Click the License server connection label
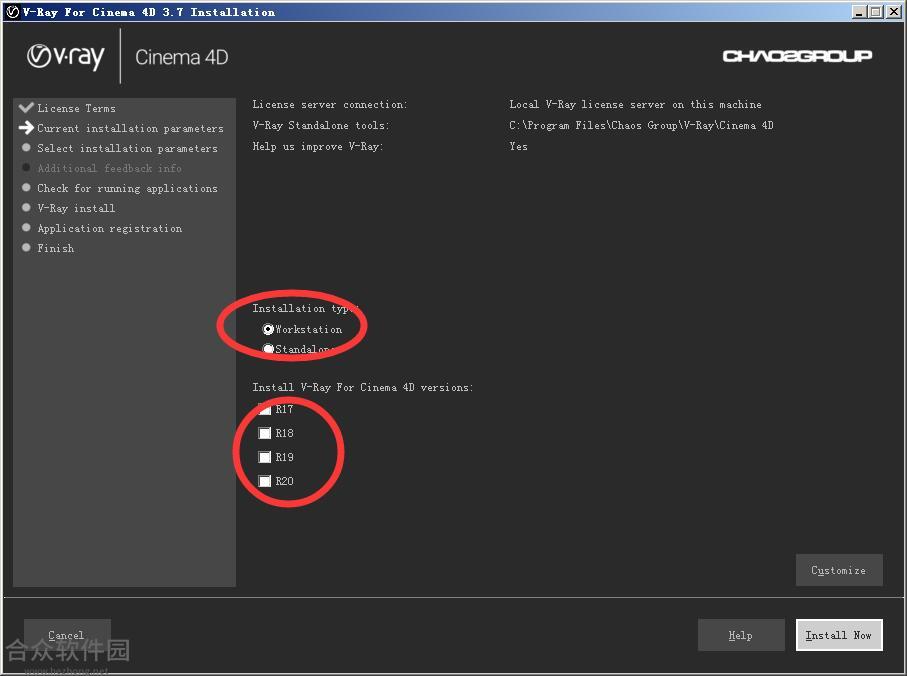Image resolution: width=907 pixels, height=676 pixels. point(330,105)
